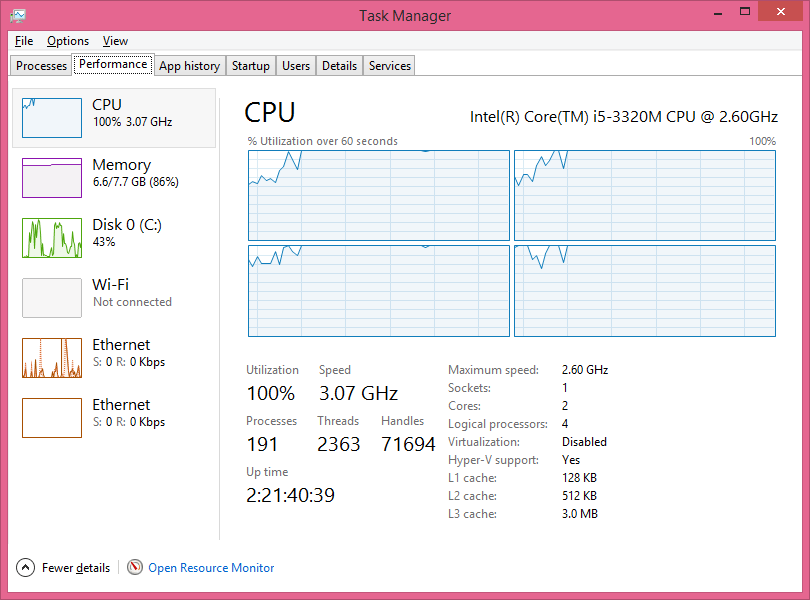Screen dimensions: 810x600
Task: Open the Options menu
Action: pos(66,41)
